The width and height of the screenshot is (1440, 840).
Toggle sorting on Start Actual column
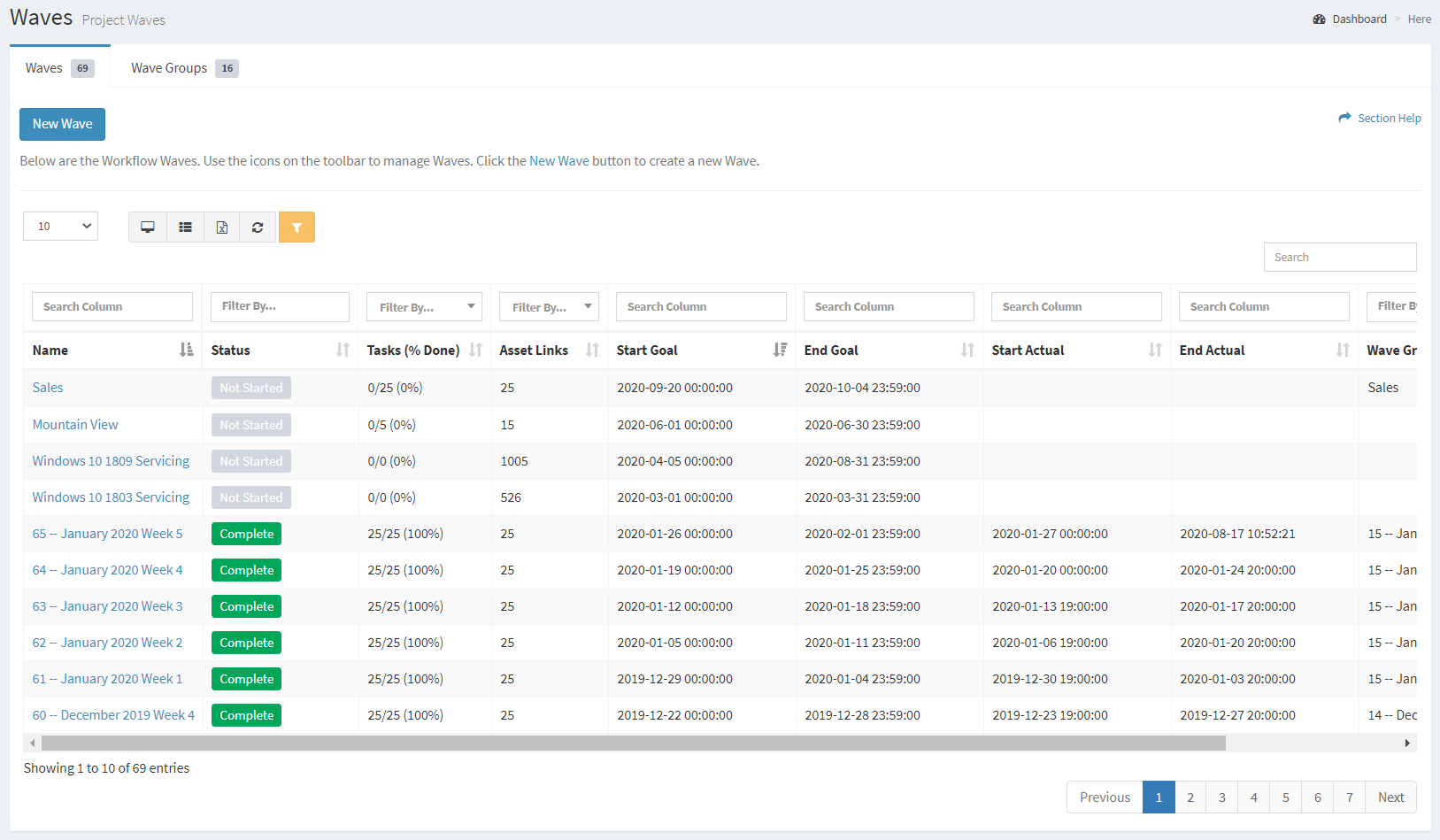1153,350
